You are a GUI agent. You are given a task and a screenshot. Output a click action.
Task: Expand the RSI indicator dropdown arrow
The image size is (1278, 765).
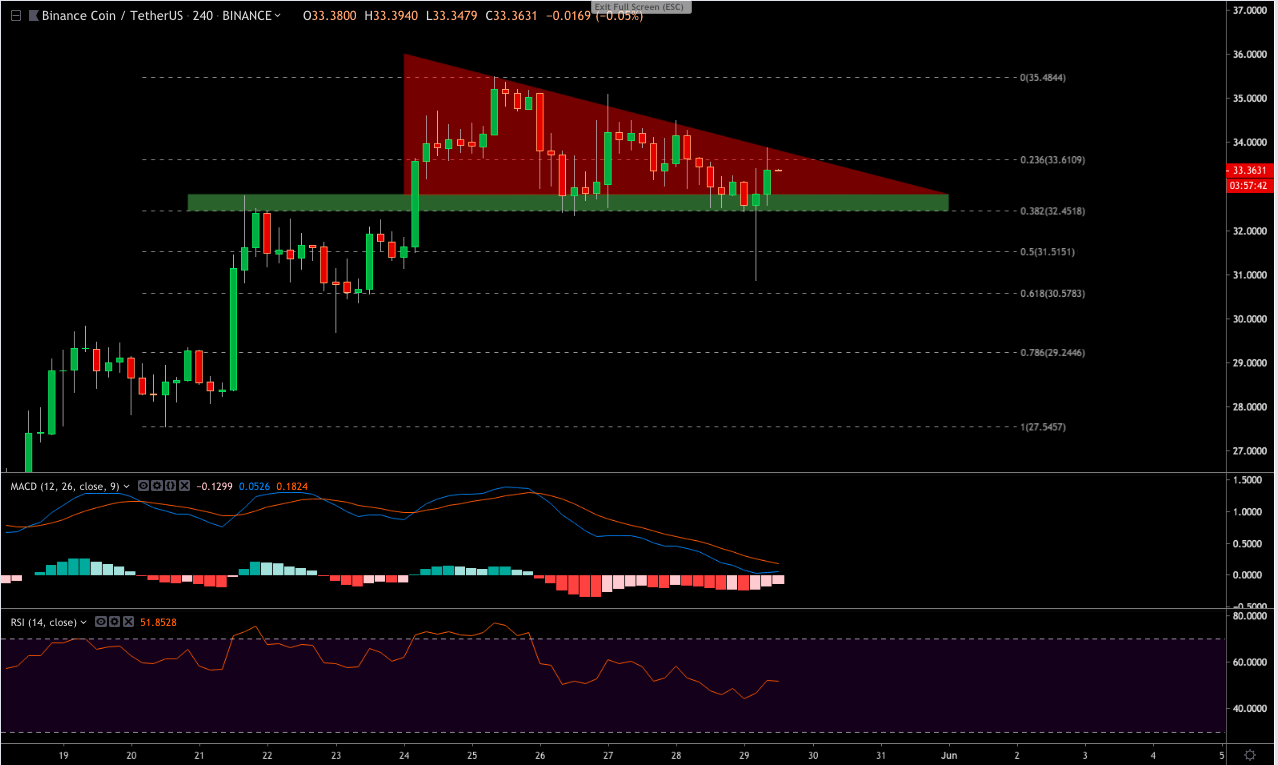coord(84,622)
